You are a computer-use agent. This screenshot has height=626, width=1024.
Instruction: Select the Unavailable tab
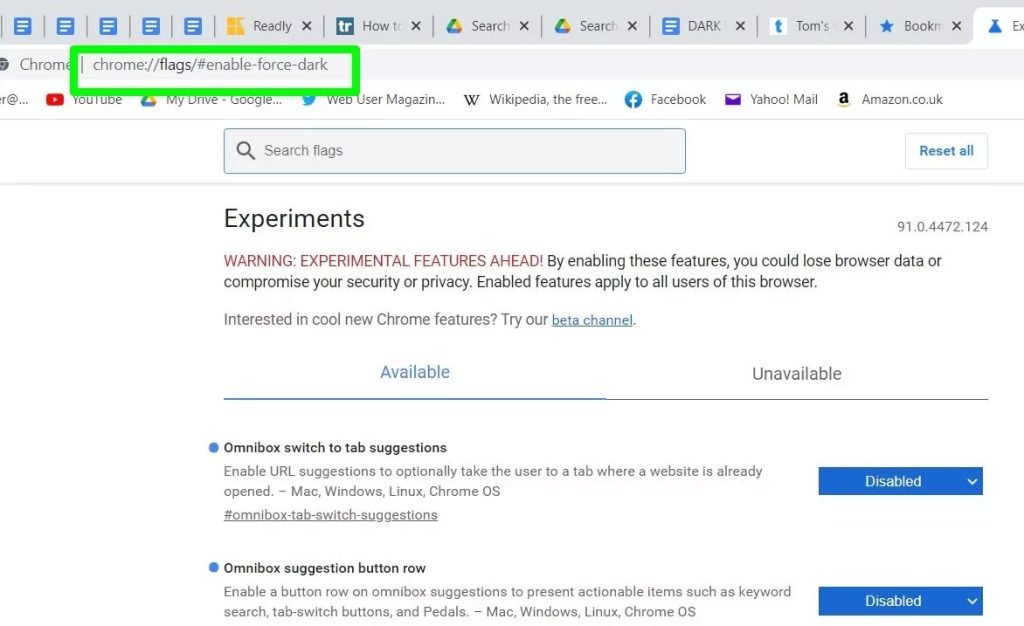tap(797, 373)
